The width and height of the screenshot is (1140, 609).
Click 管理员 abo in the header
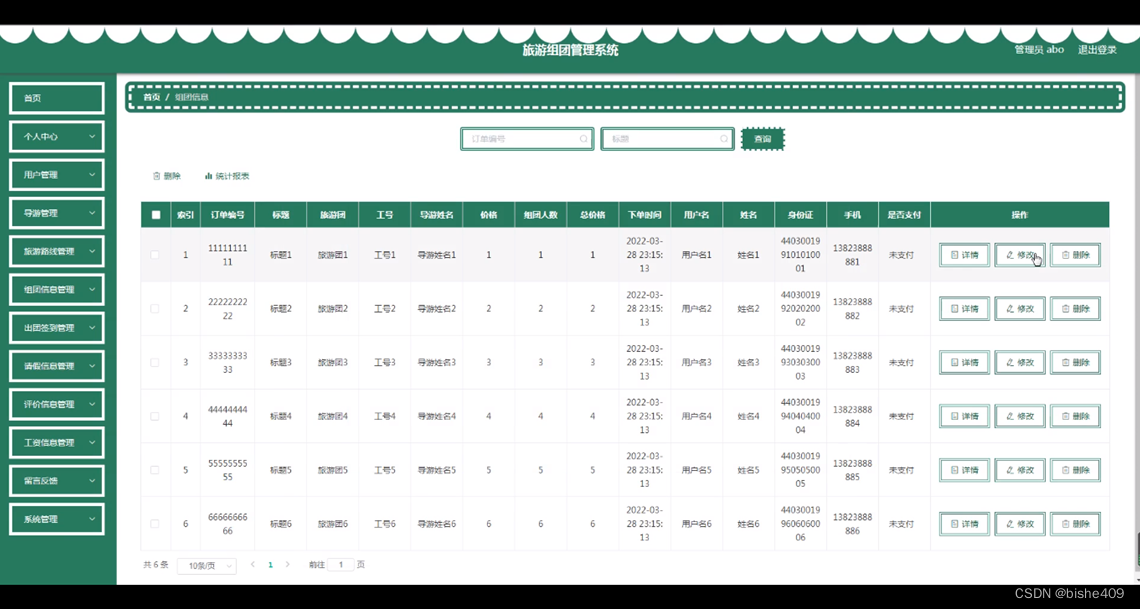pyautogui.click(x=1039, y=49)
